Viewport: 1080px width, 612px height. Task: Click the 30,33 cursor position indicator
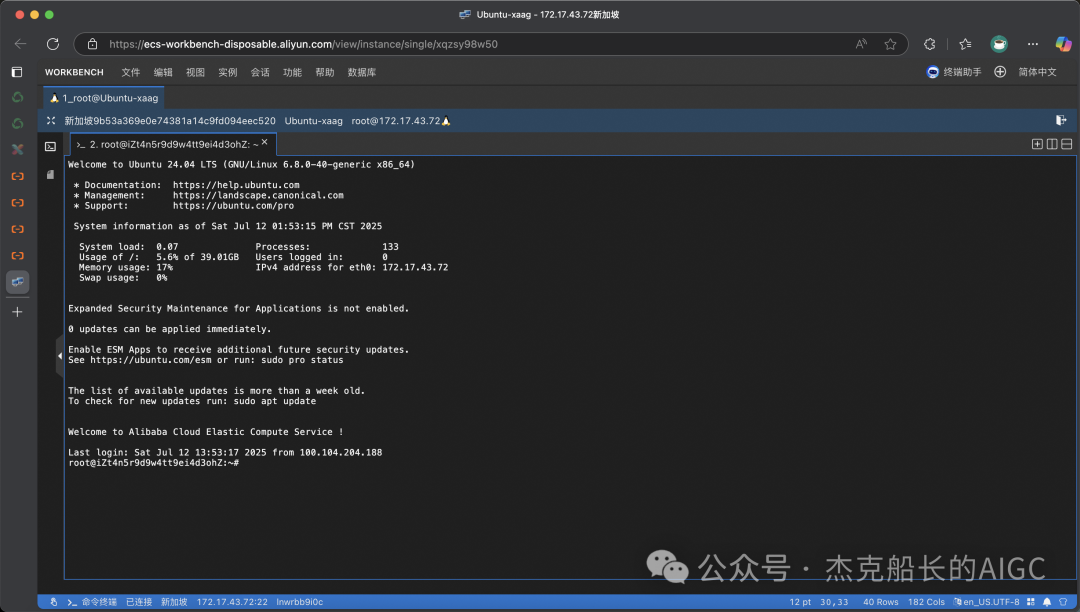[x=834, y=602]
